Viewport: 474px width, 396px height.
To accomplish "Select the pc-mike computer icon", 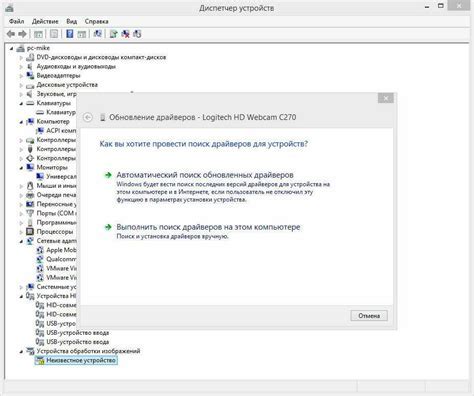I will 20,48.
